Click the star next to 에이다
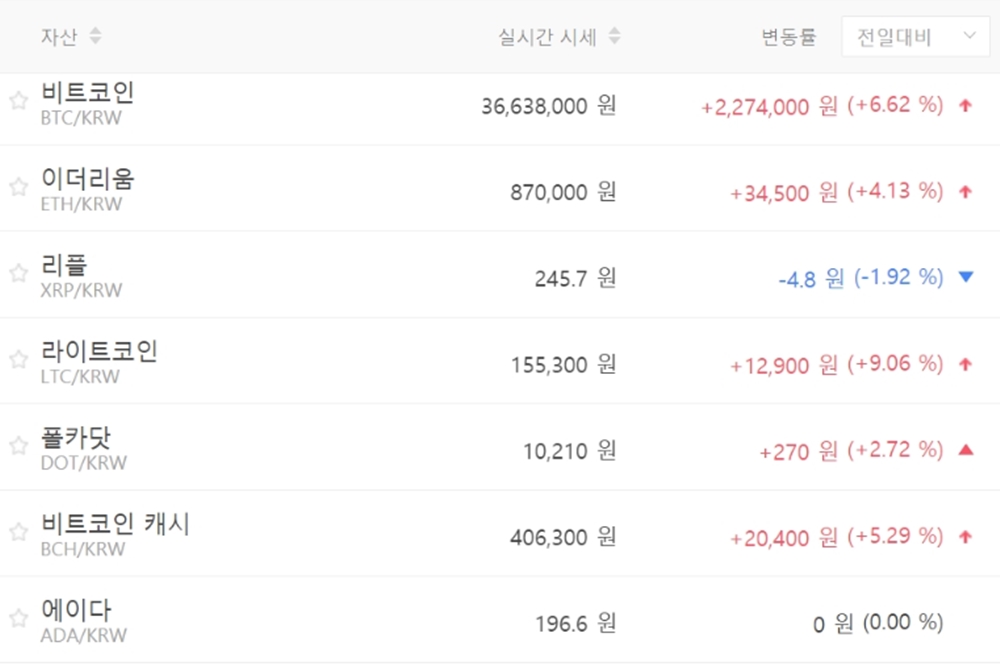The width and height of the screenshot is (1000, 666). [x=18, y=618]
